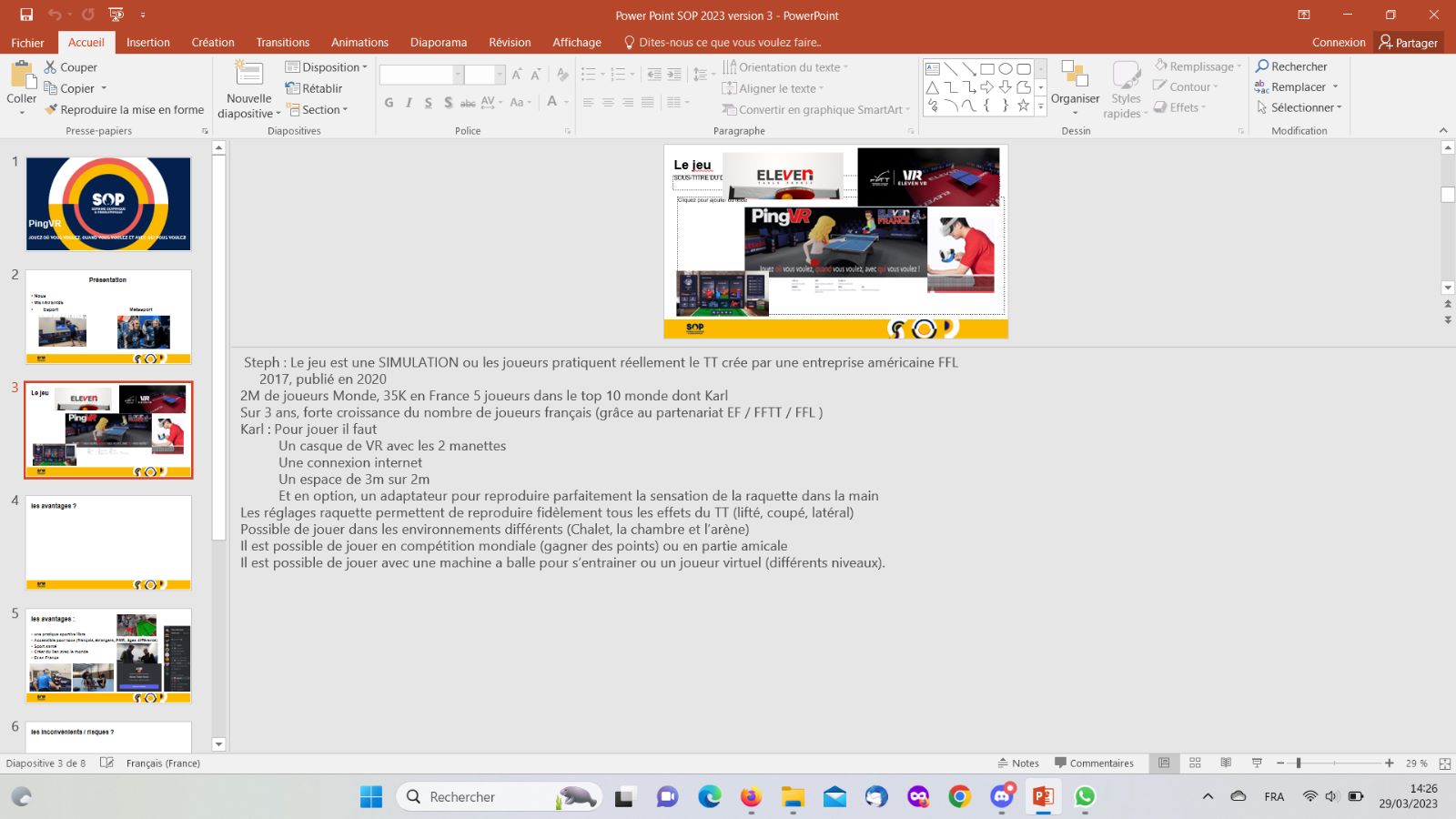1456x819 pixels.
Task: Toggle the Notes pane
Action: (1018, 763)
